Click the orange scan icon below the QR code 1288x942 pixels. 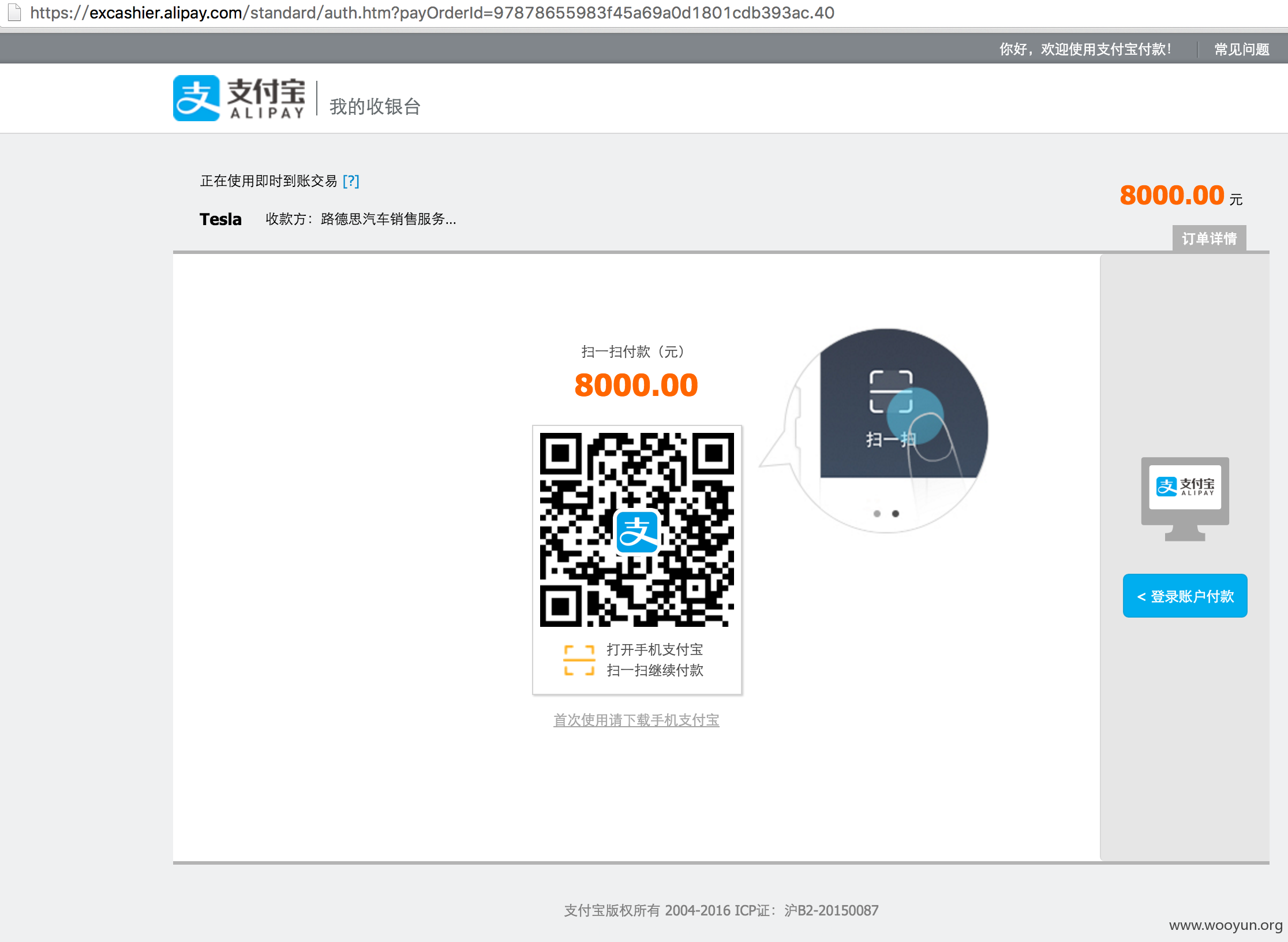coord(579,660)
